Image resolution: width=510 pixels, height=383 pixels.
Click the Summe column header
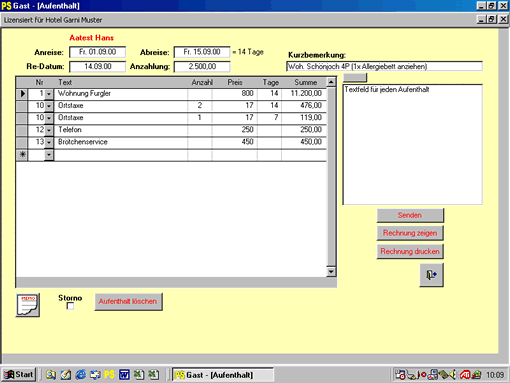(305, 82)
